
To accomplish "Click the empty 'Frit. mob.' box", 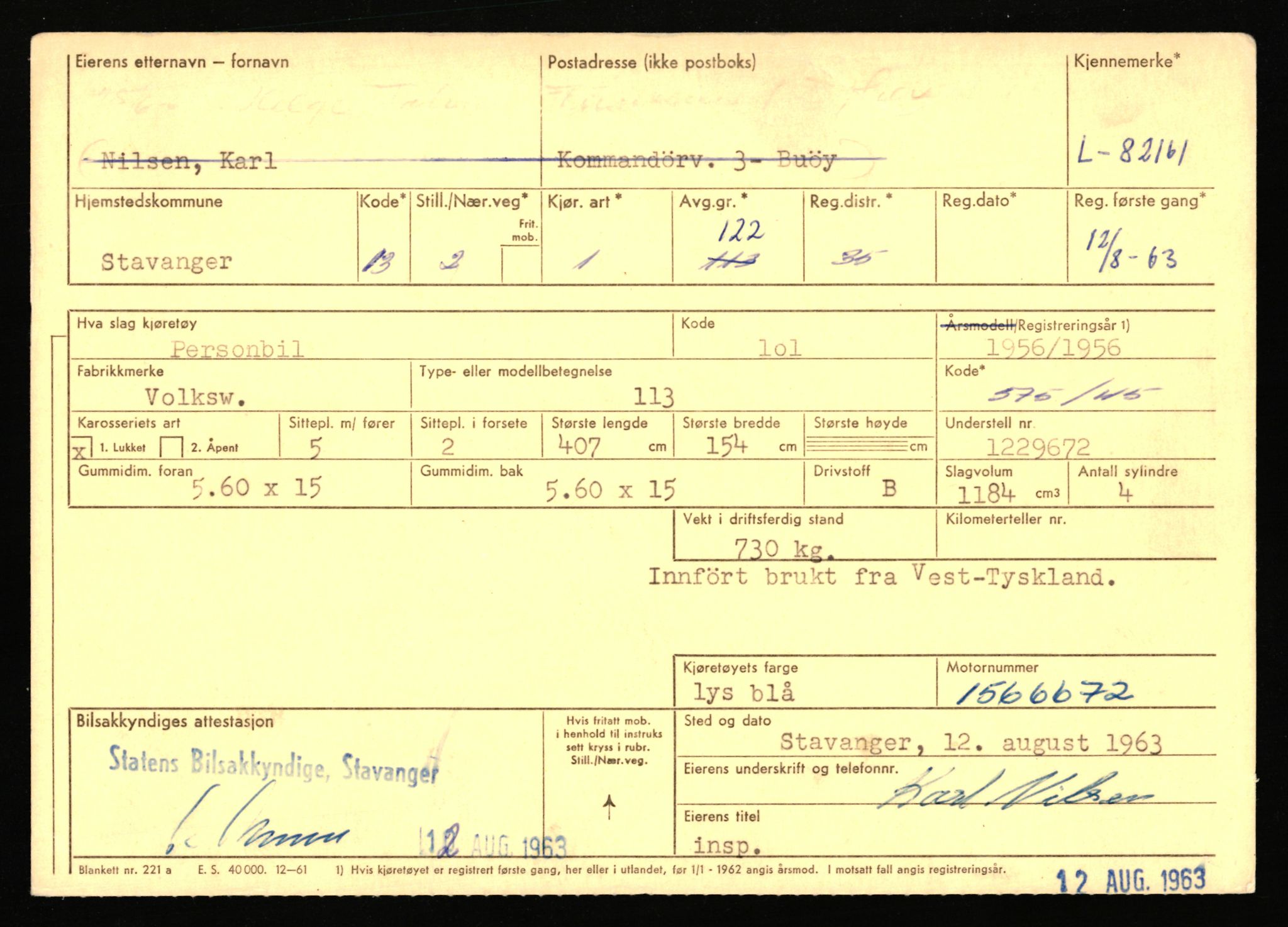I will point(520,264).
